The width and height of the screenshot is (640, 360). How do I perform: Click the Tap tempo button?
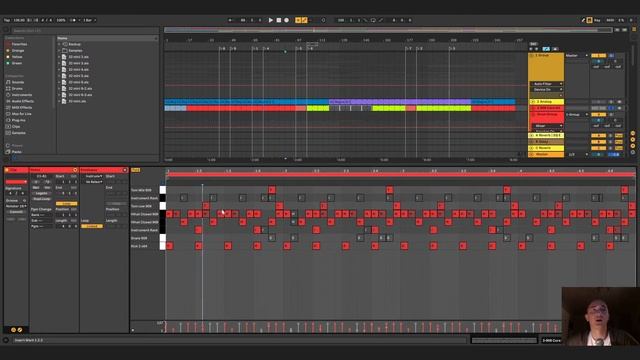tap(7, 20)
